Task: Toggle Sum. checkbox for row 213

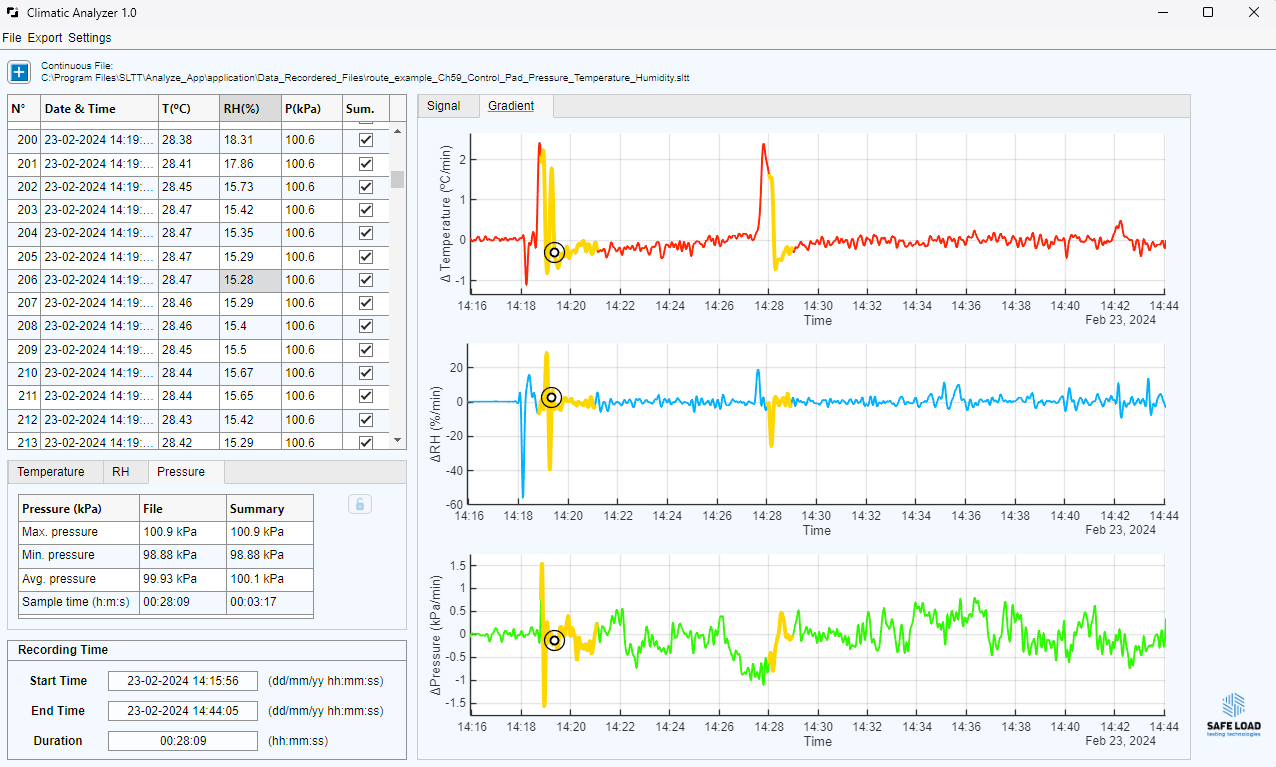Action: [365, 442]
